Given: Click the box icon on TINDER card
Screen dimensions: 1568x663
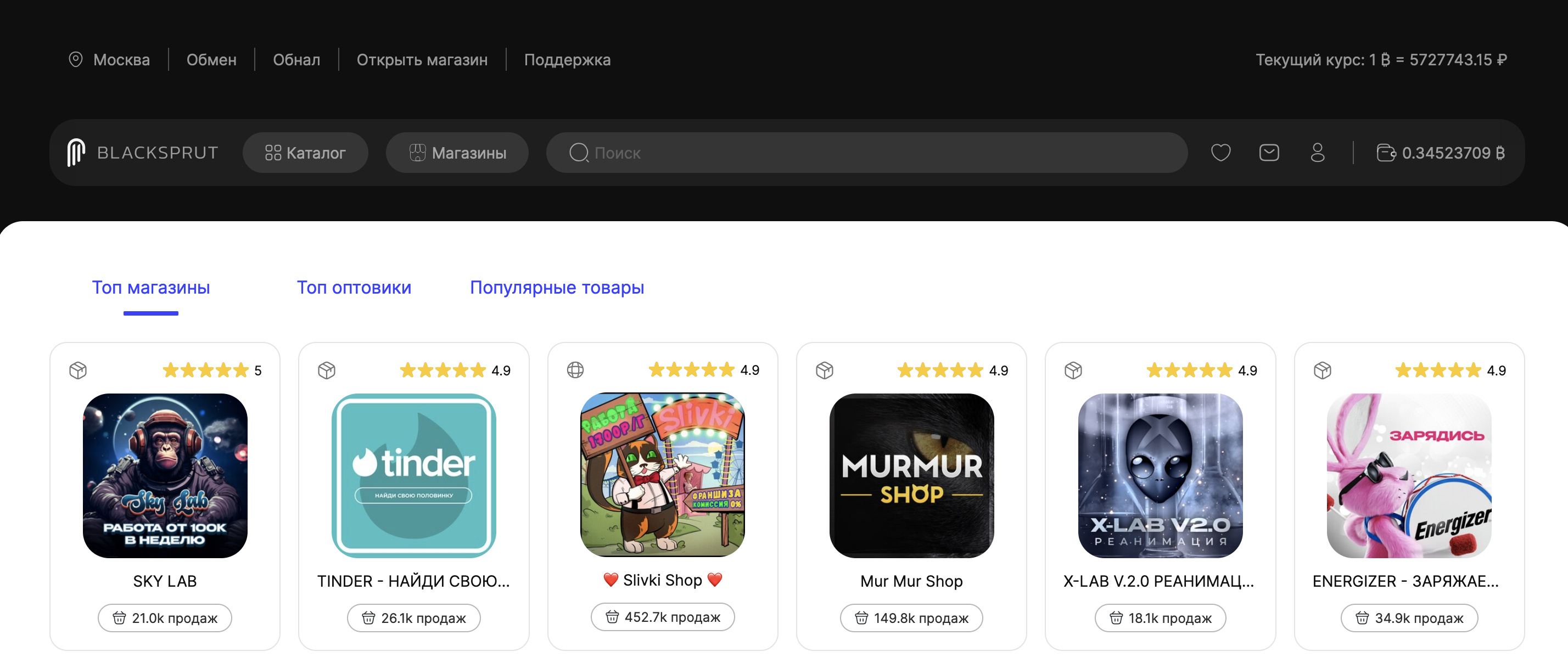Looking at the screenshot, I should point(327,370).
